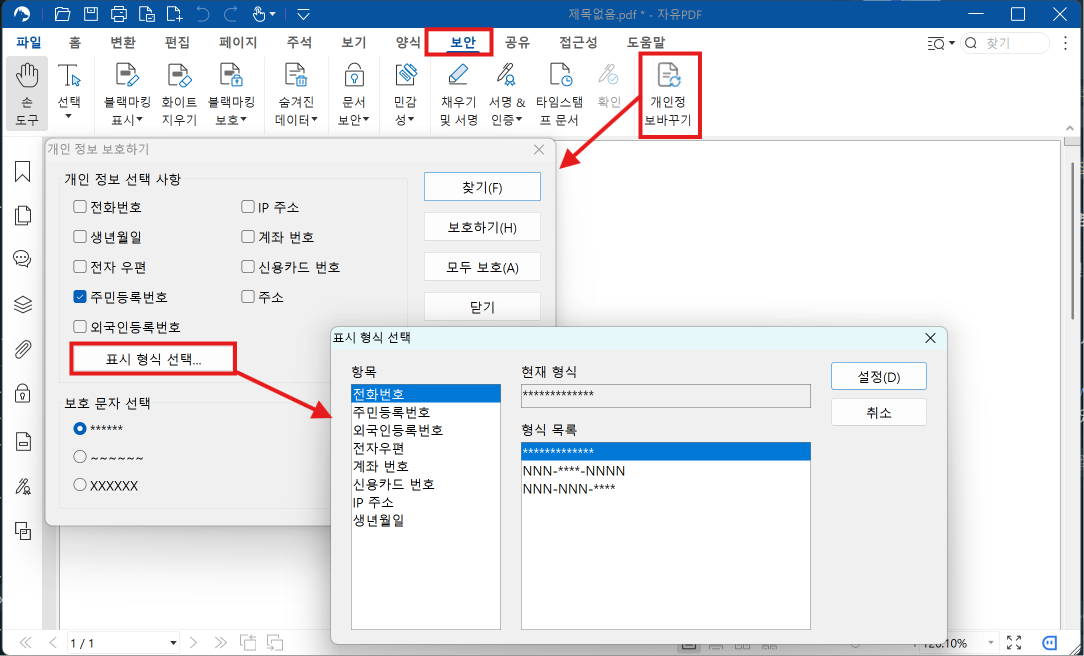
Task: Collapse the ribbon with the chevron
Action: tap(1070, 129)
